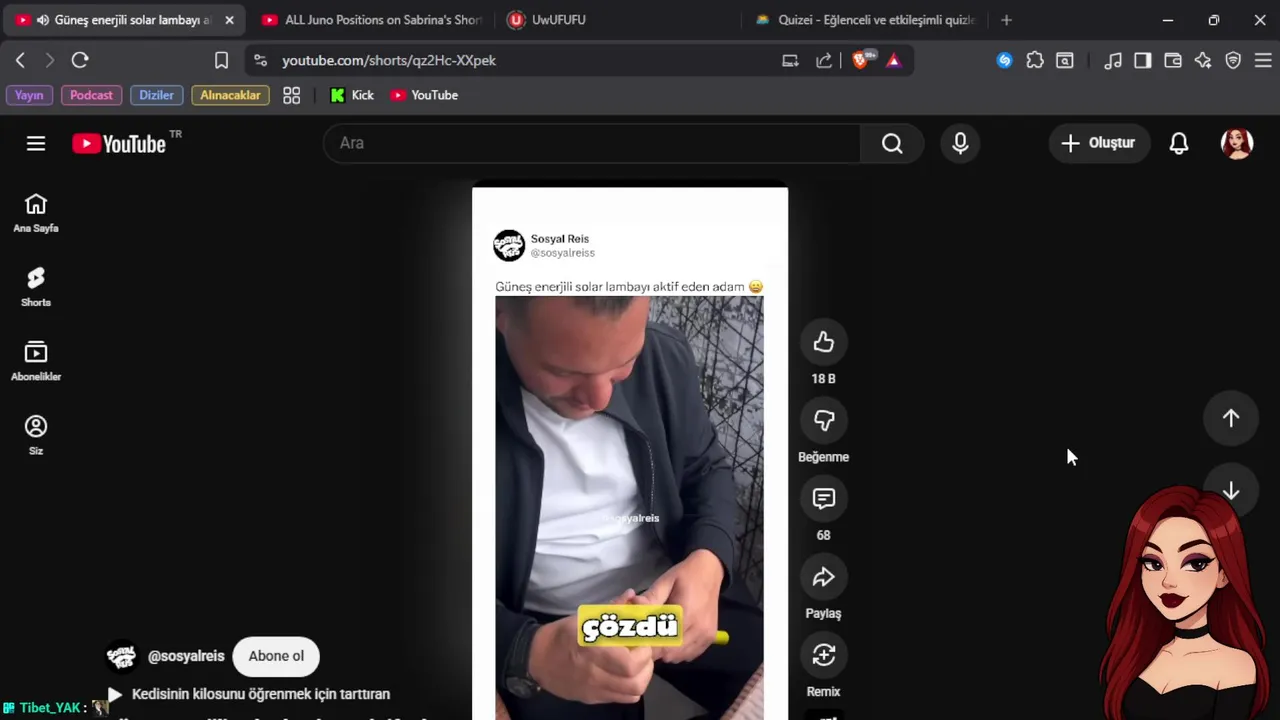This screenshot has width=1280, height=720.
Task: Open the account avatar menu
Action: click(x=1237, y=143)
